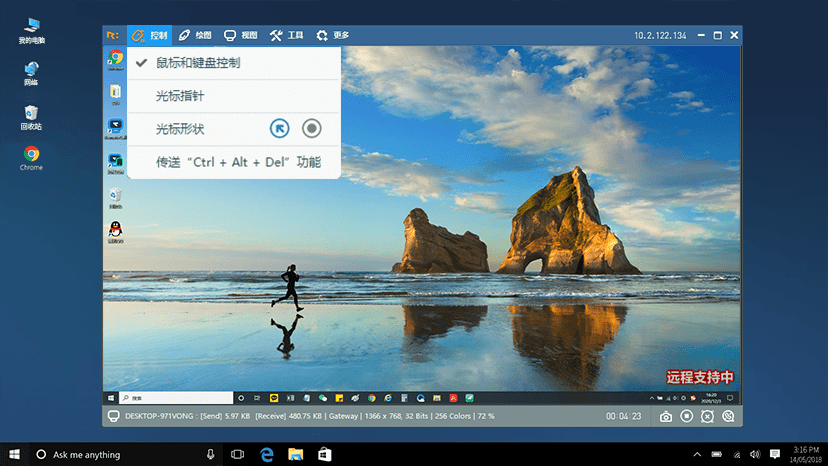Open Excel on the remote taskbar

pos(290,398)
